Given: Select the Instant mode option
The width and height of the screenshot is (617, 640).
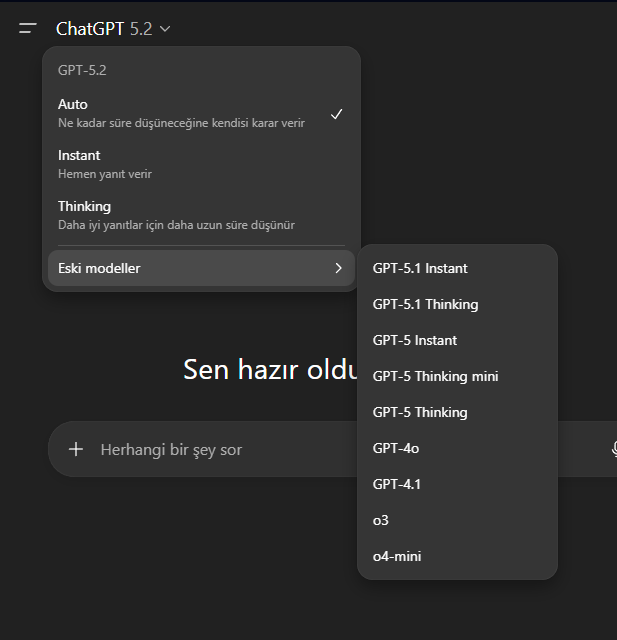Looking at the screenshot, I should pos(201,164).
